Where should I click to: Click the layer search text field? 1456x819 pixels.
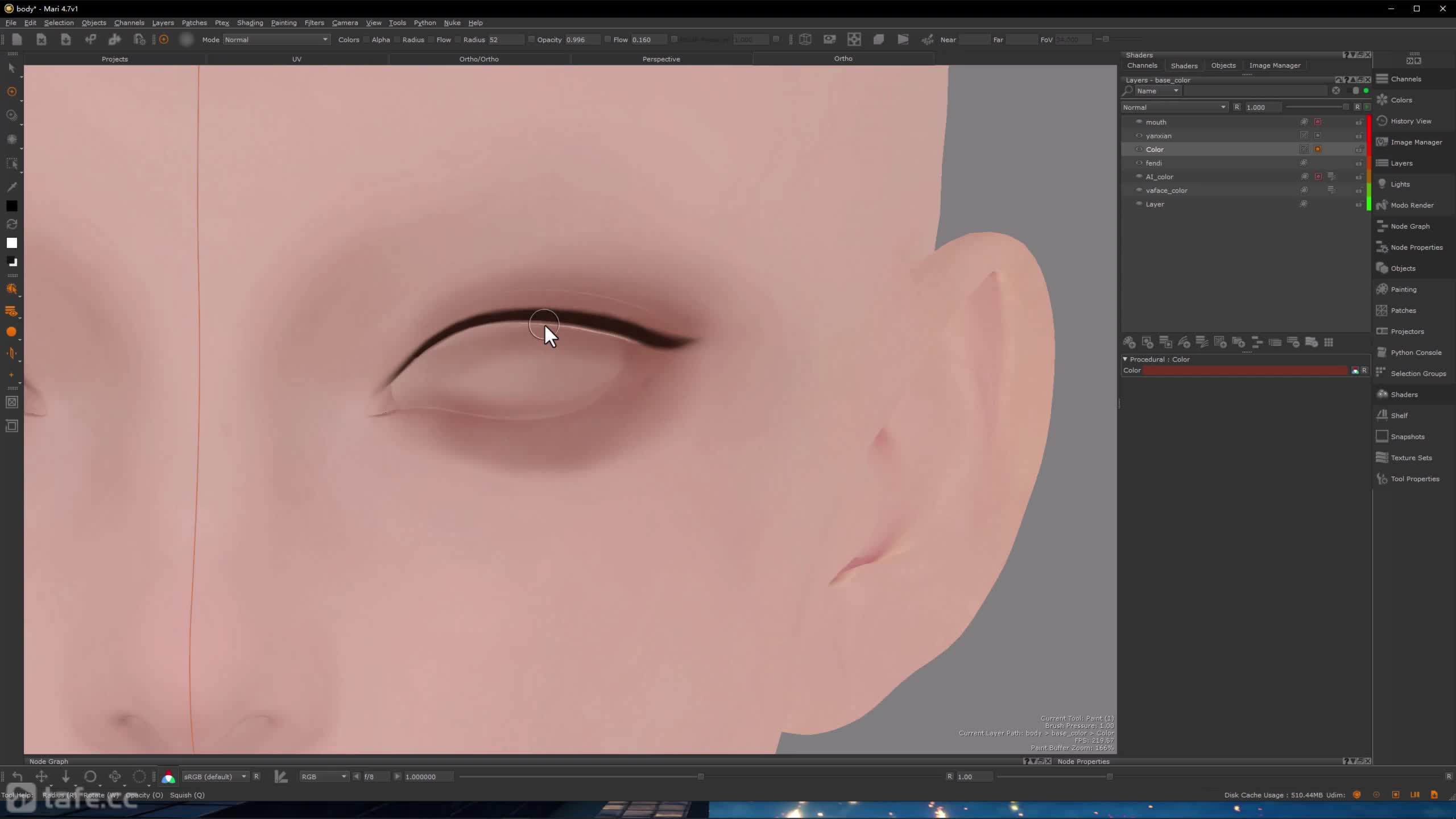tap(1256, 91)
